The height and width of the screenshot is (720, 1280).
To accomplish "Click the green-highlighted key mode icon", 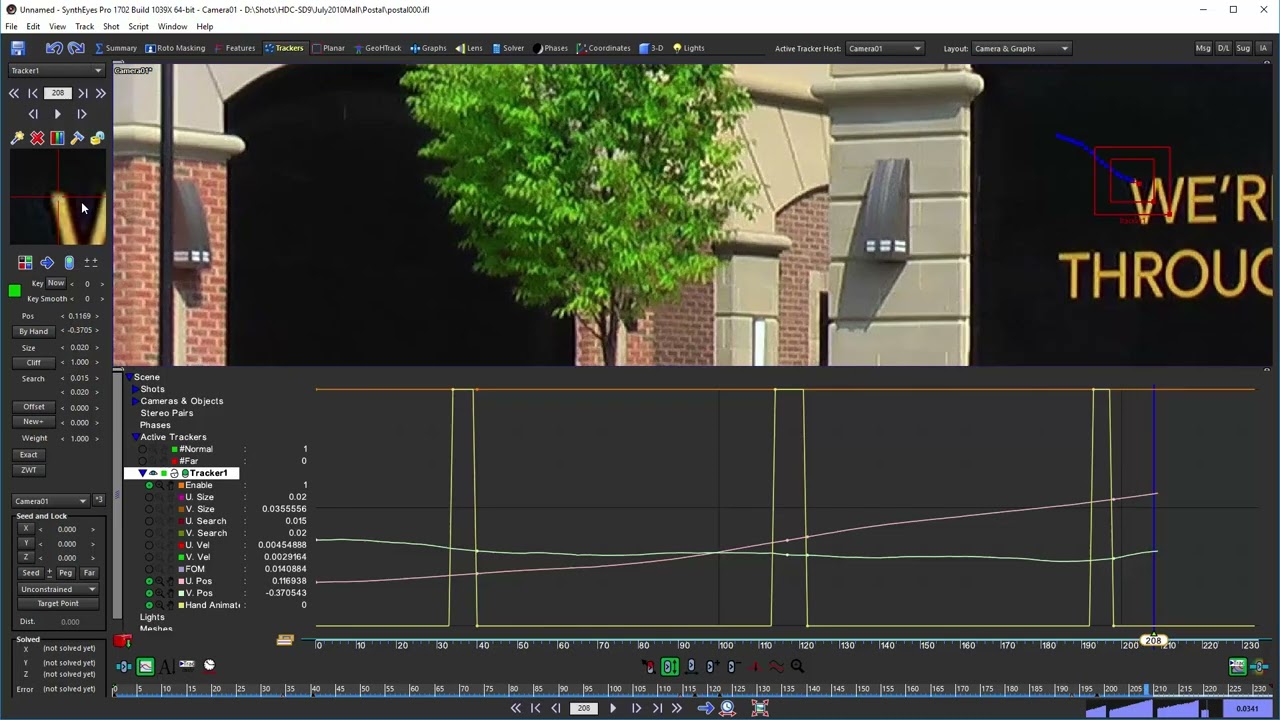I will click(670, 667).
